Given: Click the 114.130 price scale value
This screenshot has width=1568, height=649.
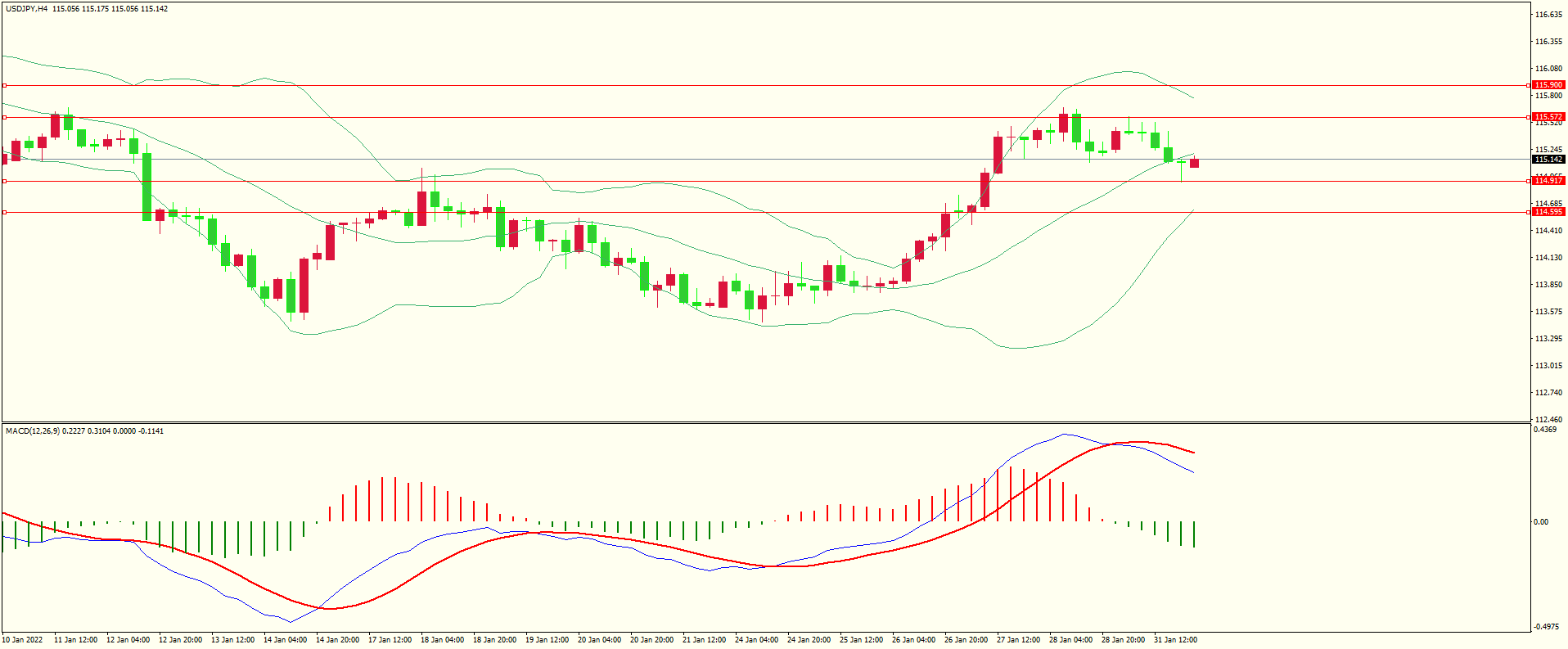Looking at the screenshot, I should [x=1549, y=258].
